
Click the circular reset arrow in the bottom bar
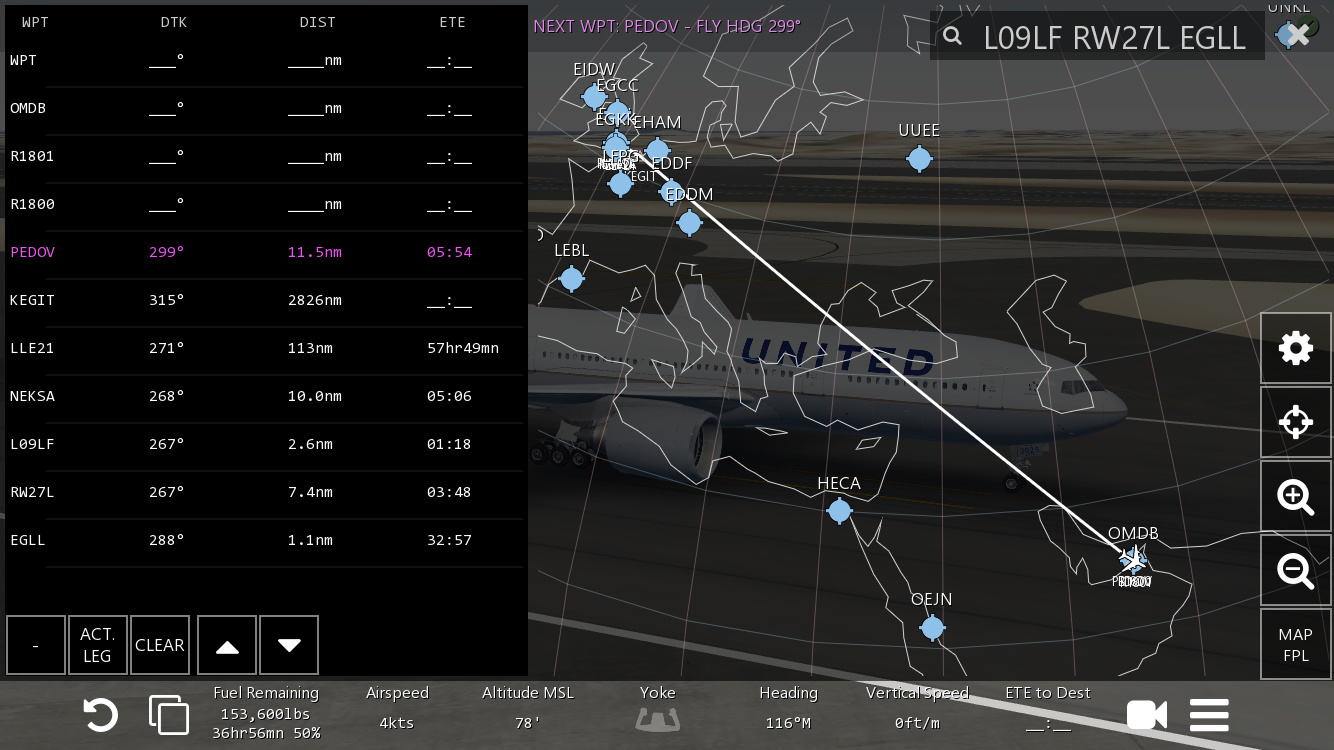coord(101,715)
